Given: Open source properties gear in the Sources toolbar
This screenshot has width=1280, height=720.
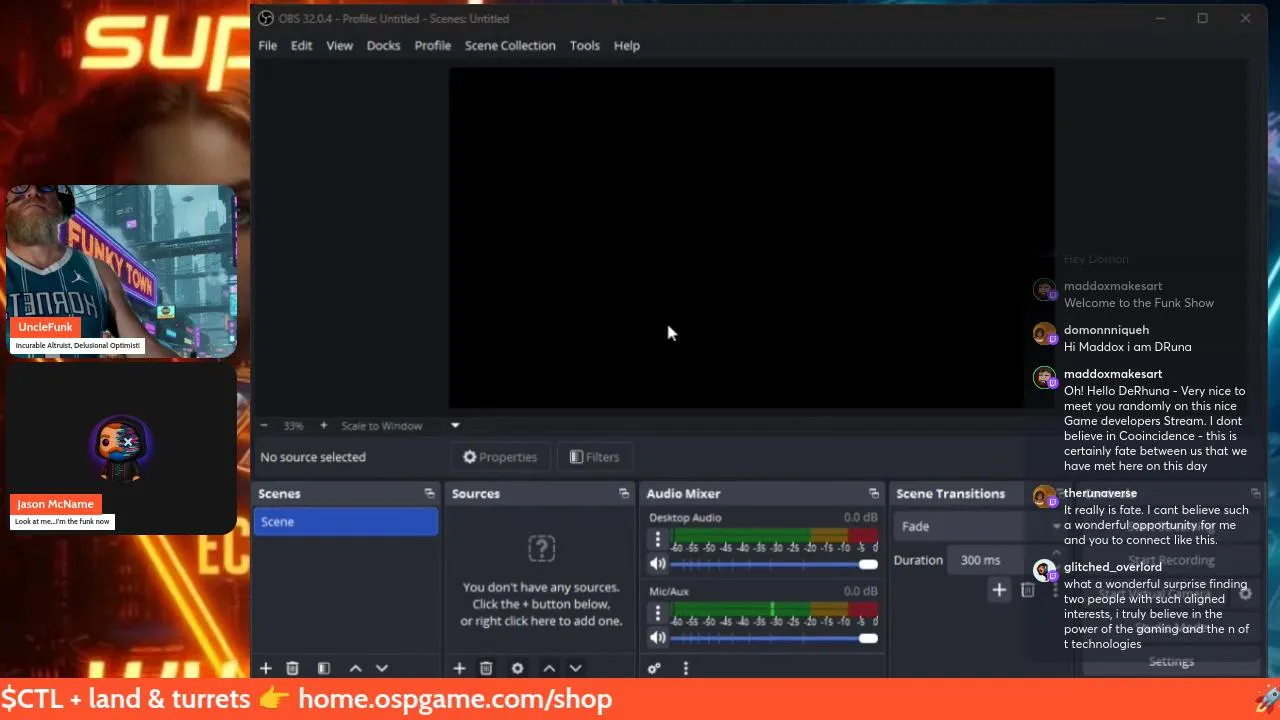Looking at the screenshot, I should click(517, 668).
